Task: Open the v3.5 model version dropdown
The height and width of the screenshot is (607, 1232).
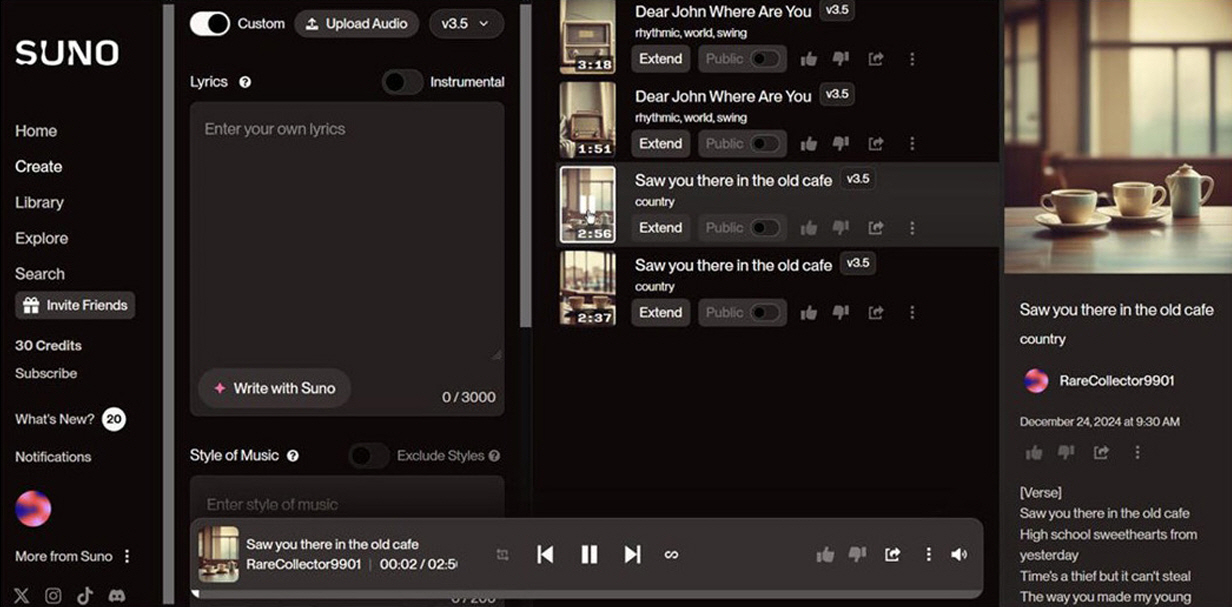Action: point(466,23)
